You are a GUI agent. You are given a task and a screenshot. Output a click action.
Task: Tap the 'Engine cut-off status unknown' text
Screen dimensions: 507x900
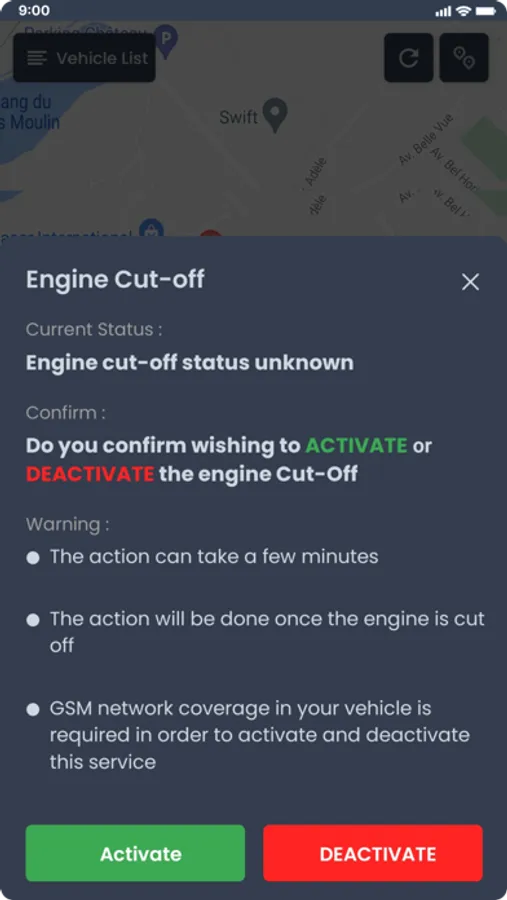189,363
